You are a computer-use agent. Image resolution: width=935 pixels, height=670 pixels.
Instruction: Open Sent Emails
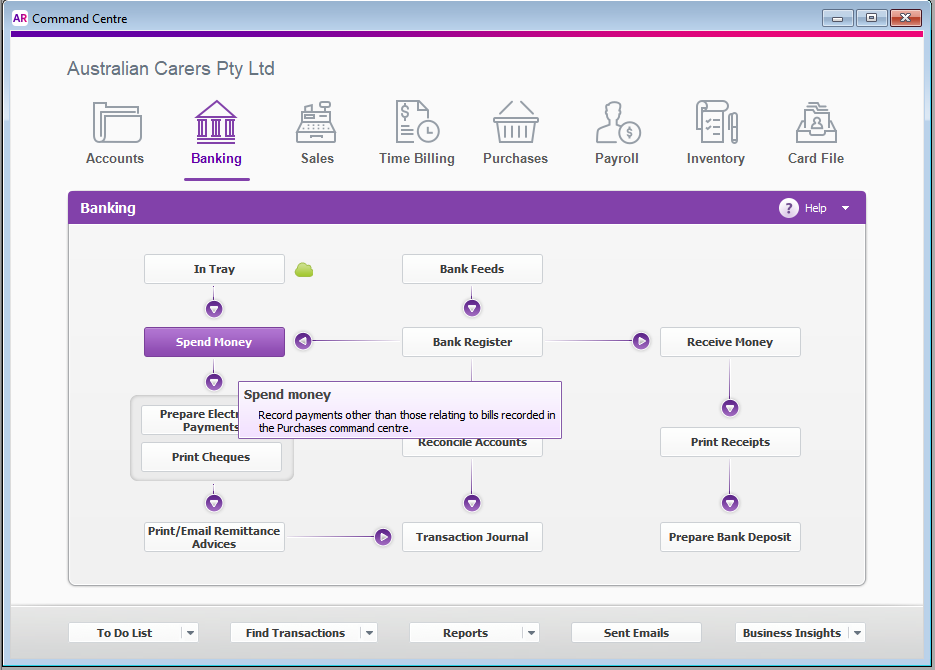pyautogui.click(x=636, y=633)
